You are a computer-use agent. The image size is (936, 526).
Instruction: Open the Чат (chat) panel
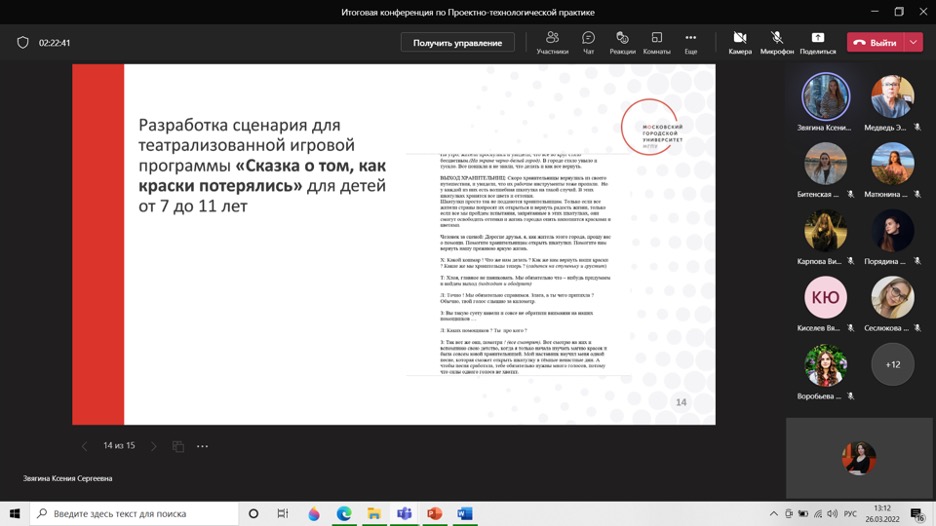point(588,42)
